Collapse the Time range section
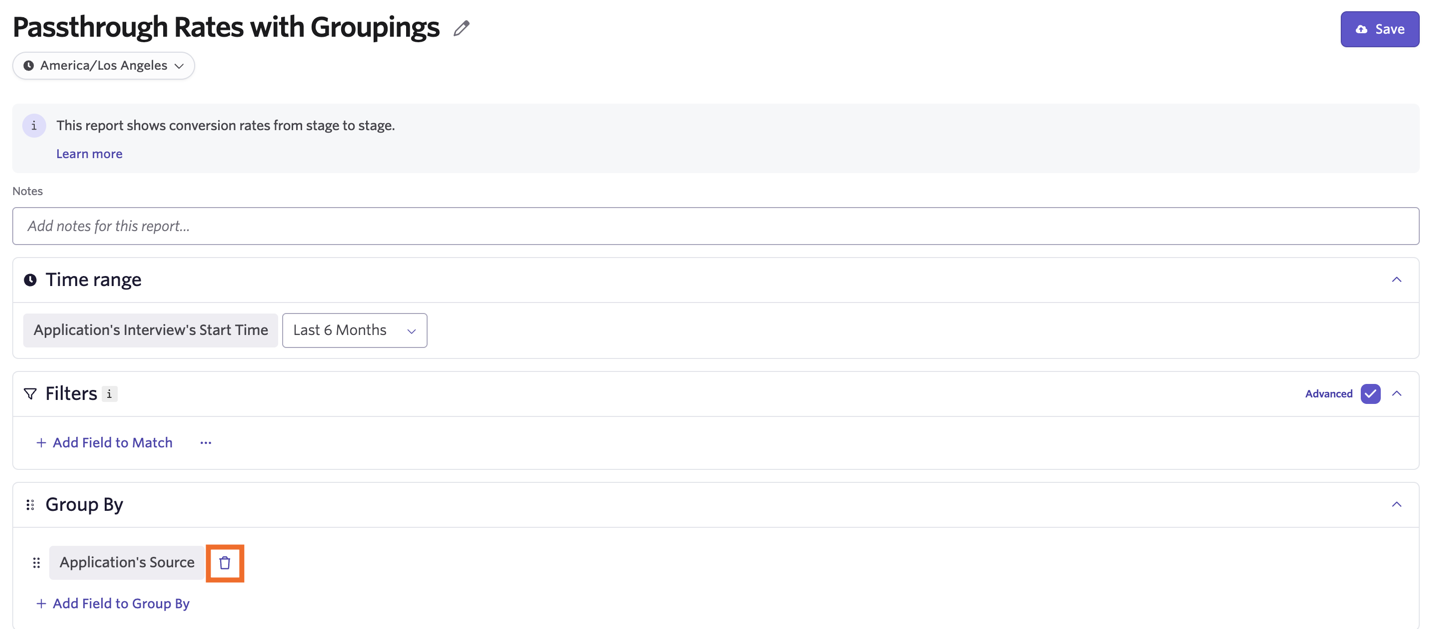The width and height of the screenshot is (1433, 629). [x=1397, y=280]
